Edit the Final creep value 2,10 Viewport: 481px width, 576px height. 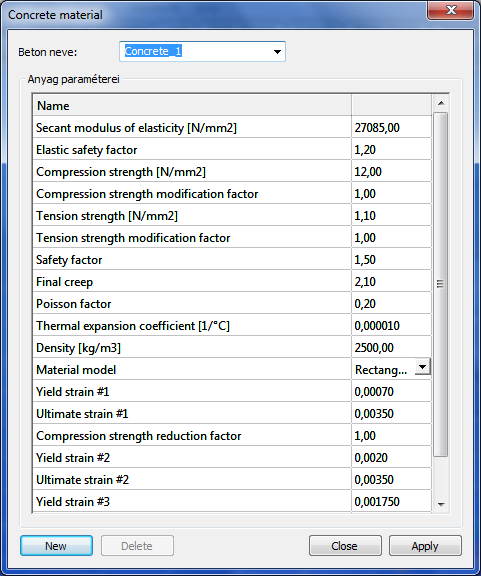391,282
